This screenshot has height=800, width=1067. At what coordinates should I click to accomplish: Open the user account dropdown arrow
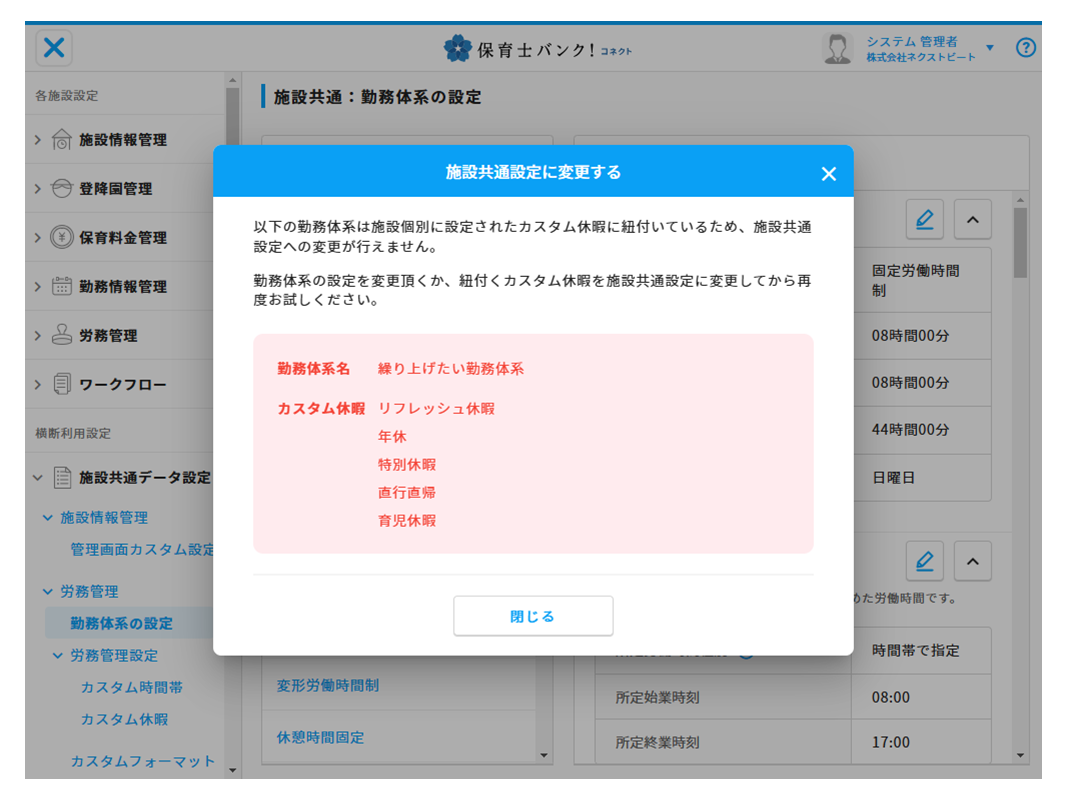[990, 48]
